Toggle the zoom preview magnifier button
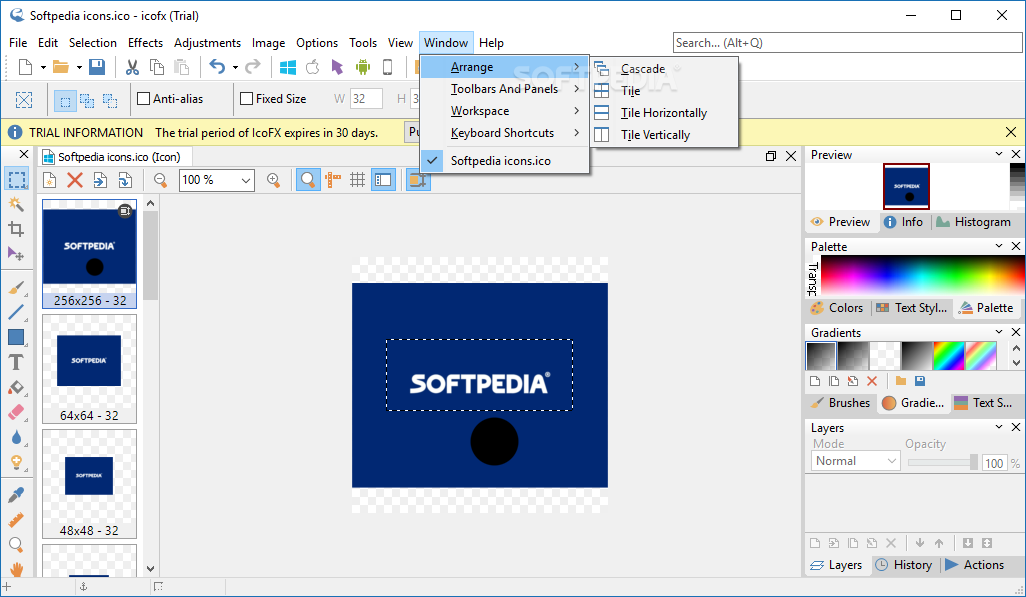 point(308,180)
